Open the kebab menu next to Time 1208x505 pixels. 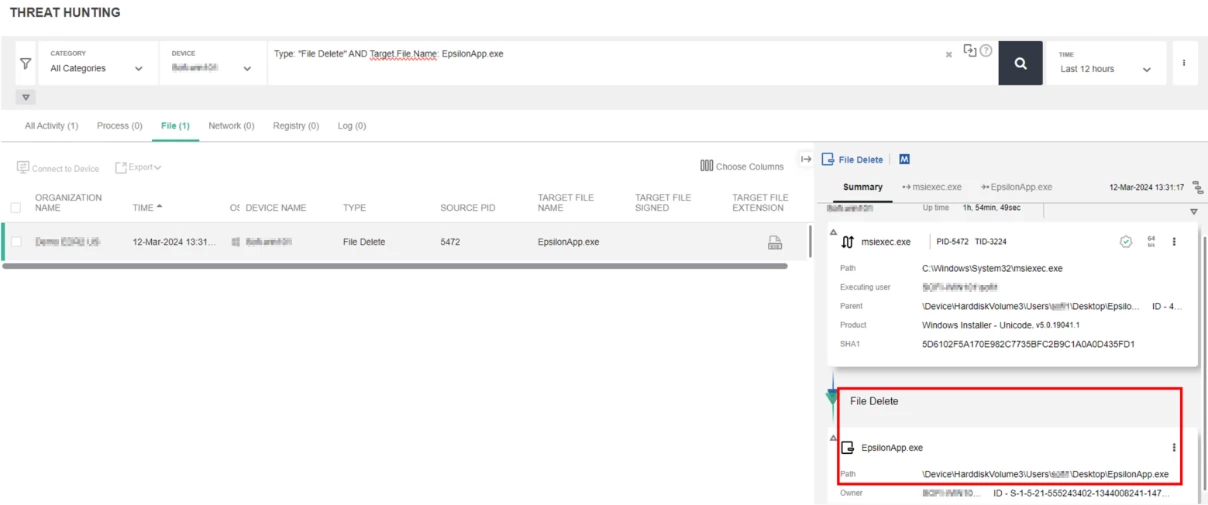(x=1184, y=62)
